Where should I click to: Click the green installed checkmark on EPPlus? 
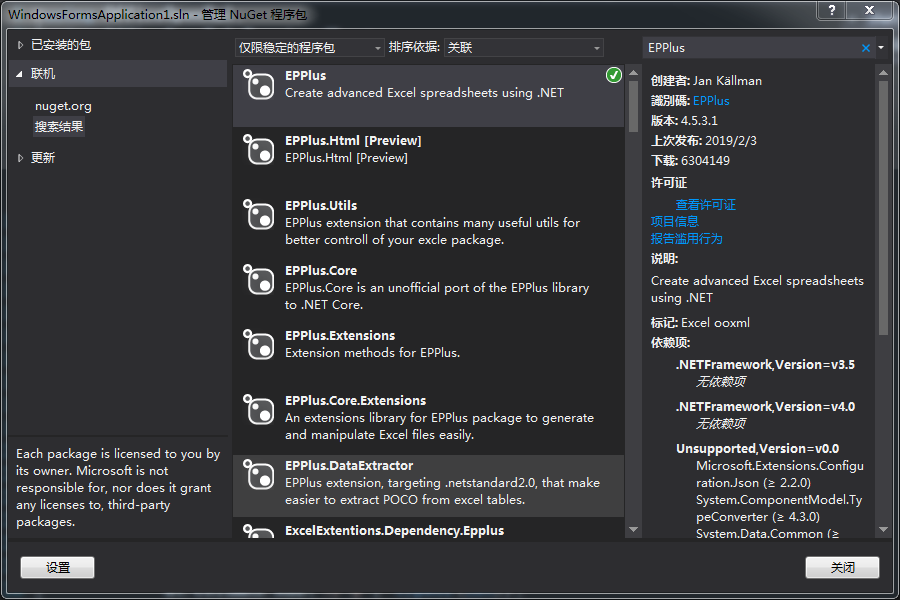coord(613,75)
